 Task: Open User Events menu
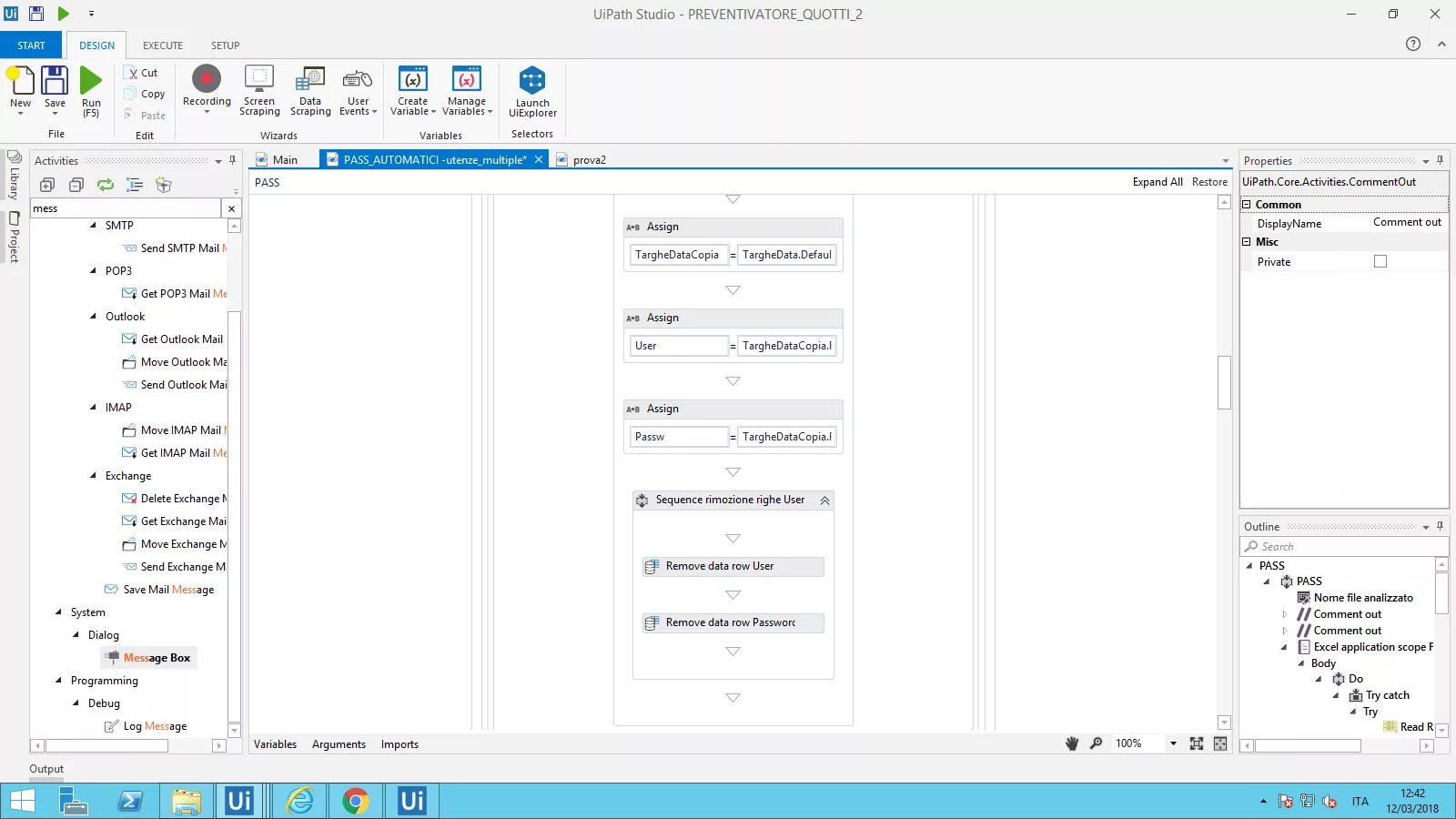point(358,90)
